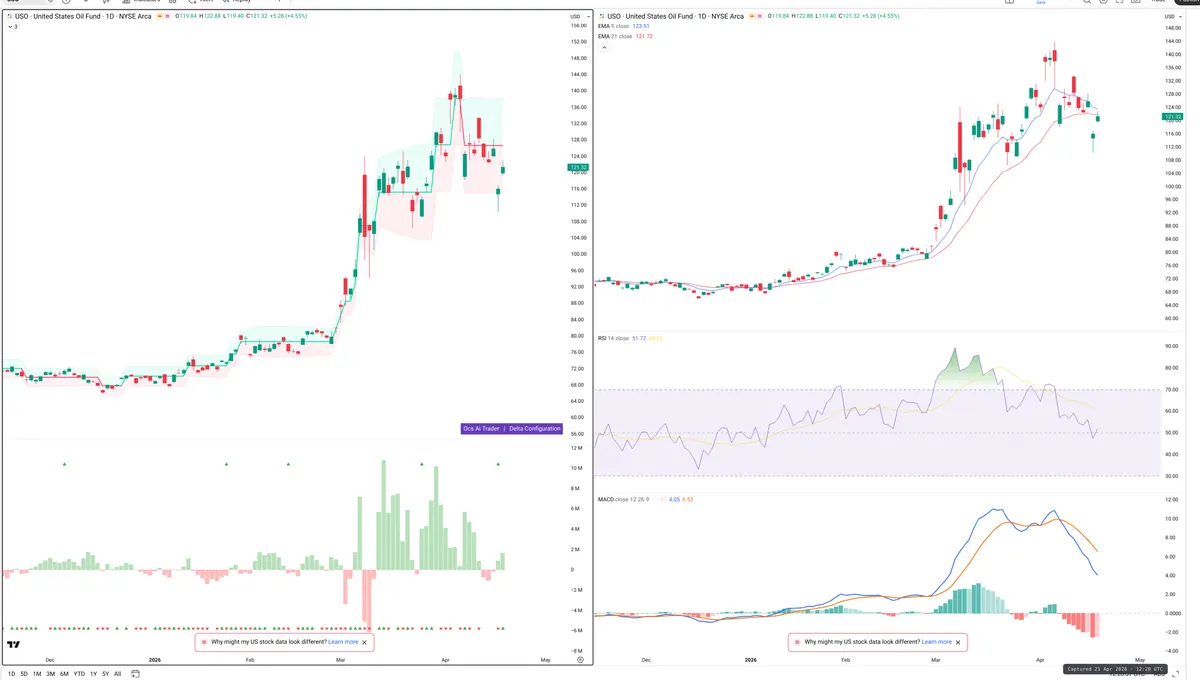
Task: Click second status icon in right chart header
Action: tap(760, 16)
